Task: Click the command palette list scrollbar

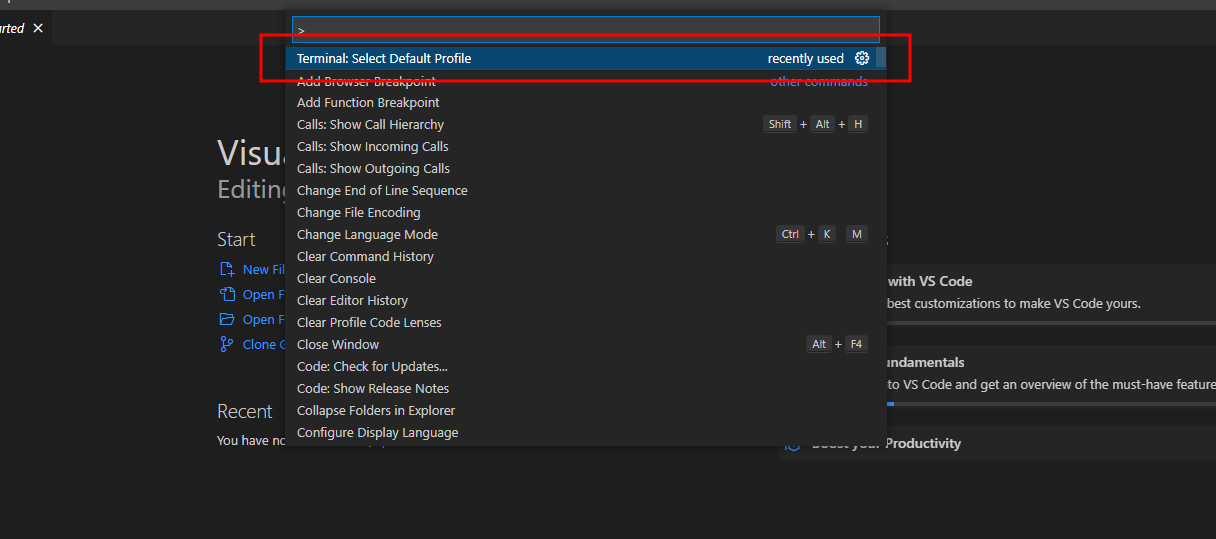Action: click(x=881, y=57)
